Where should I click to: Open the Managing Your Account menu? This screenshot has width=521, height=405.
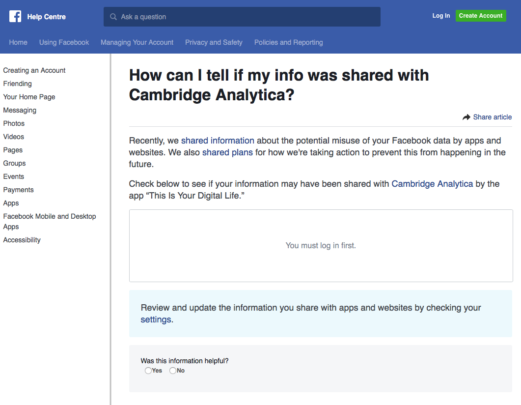(137, 42)
